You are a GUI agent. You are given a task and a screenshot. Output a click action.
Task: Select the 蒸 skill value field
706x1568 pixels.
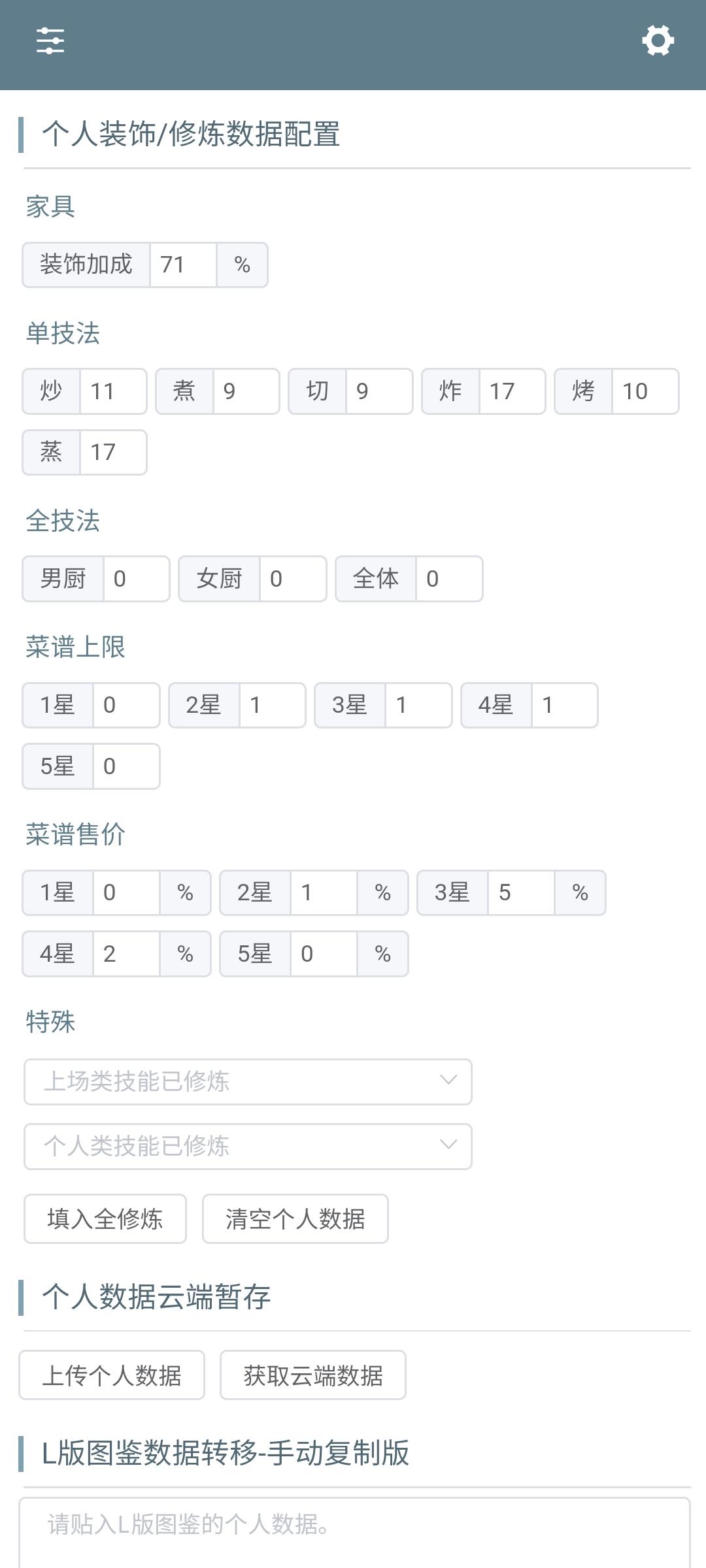(x=113, y=452)
